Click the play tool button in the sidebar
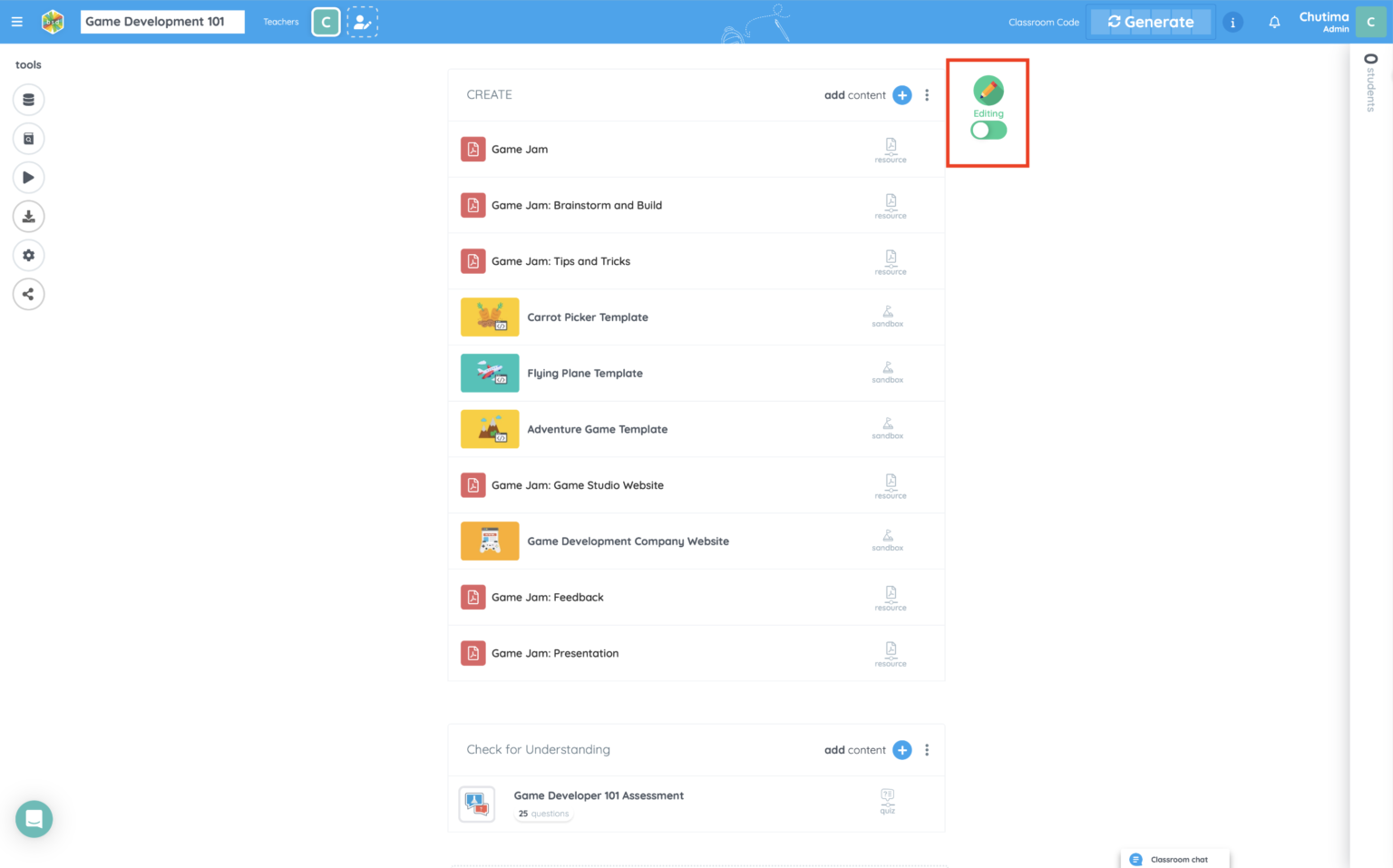This screenshot has height=868, width=1393. 28,178
